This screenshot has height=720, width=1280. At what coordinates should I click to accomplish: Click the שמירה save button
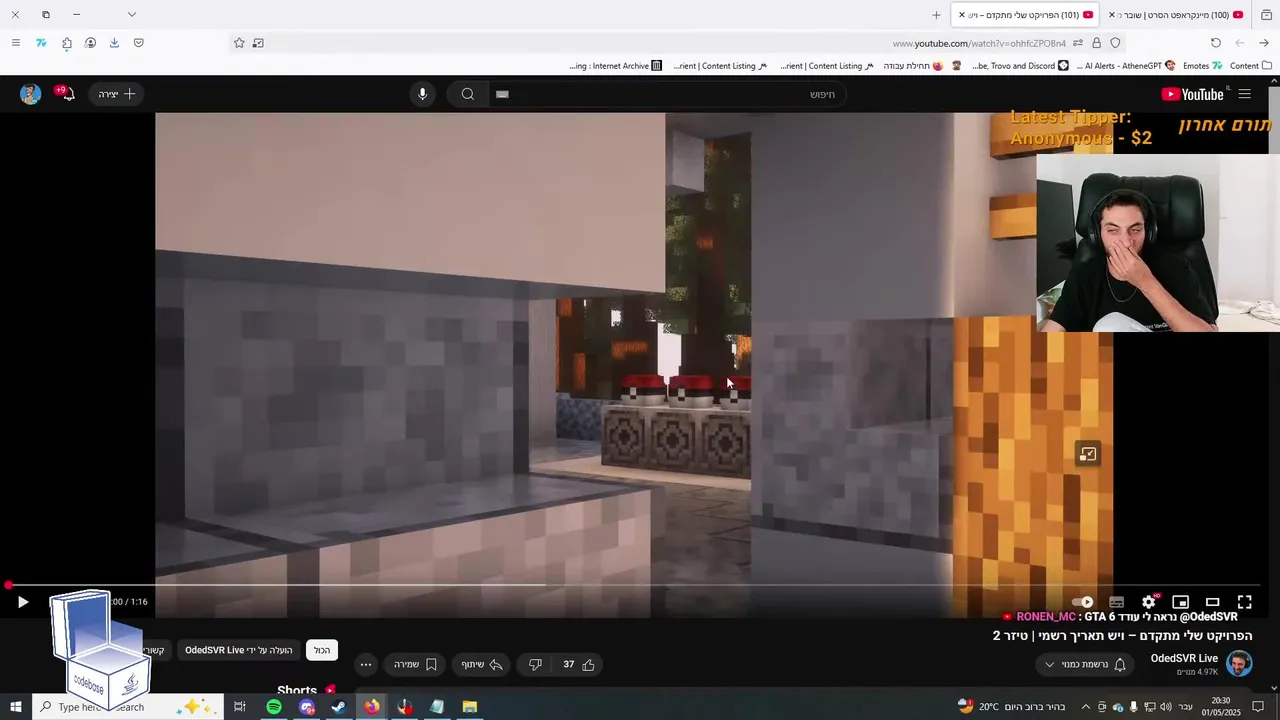coord(415,664)
